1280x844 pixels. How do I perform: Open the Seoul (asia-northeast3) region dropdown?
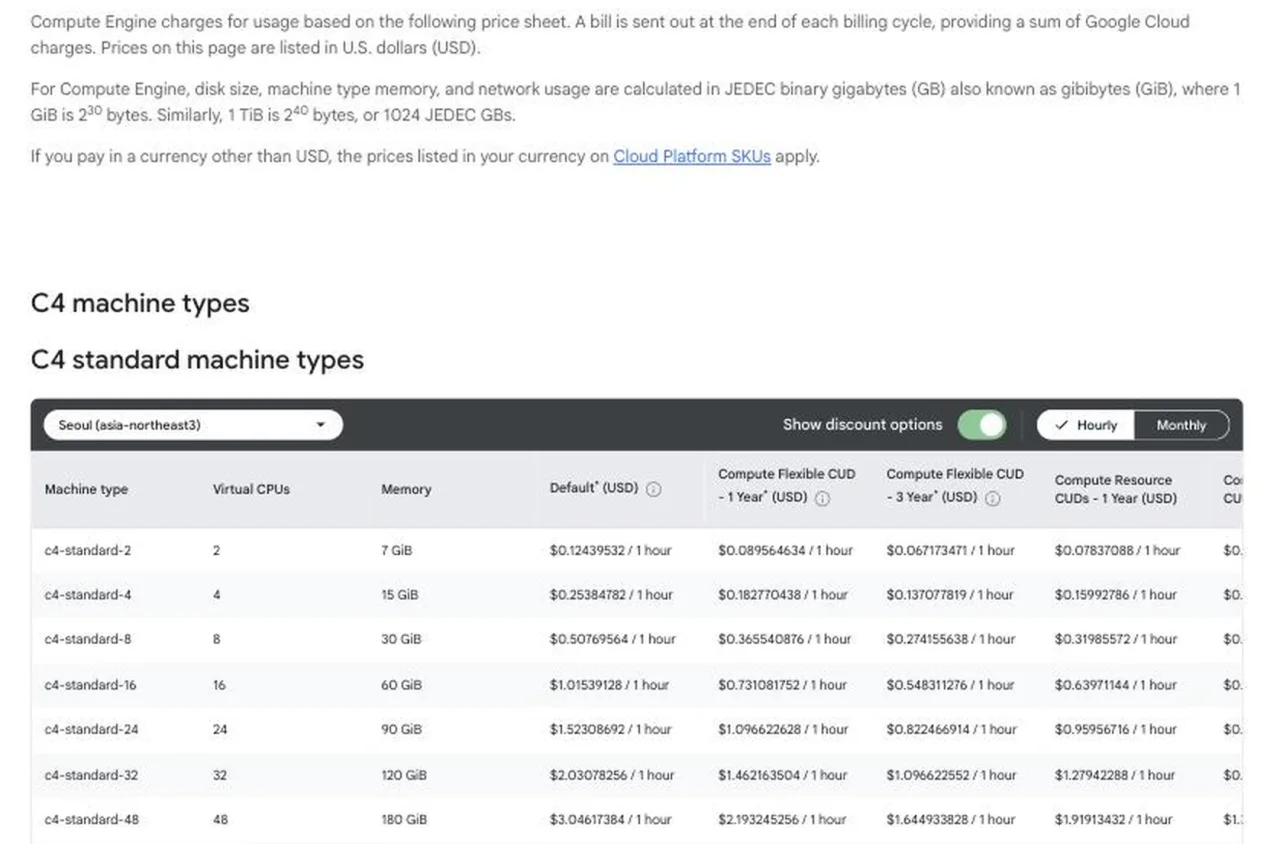tap(193, 425)
